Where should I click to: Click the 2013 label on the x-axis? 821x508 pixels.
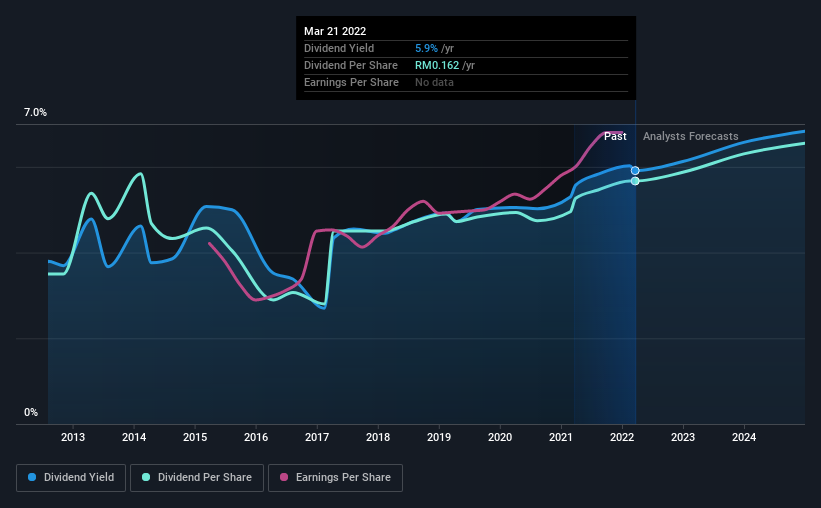point(73,437)
